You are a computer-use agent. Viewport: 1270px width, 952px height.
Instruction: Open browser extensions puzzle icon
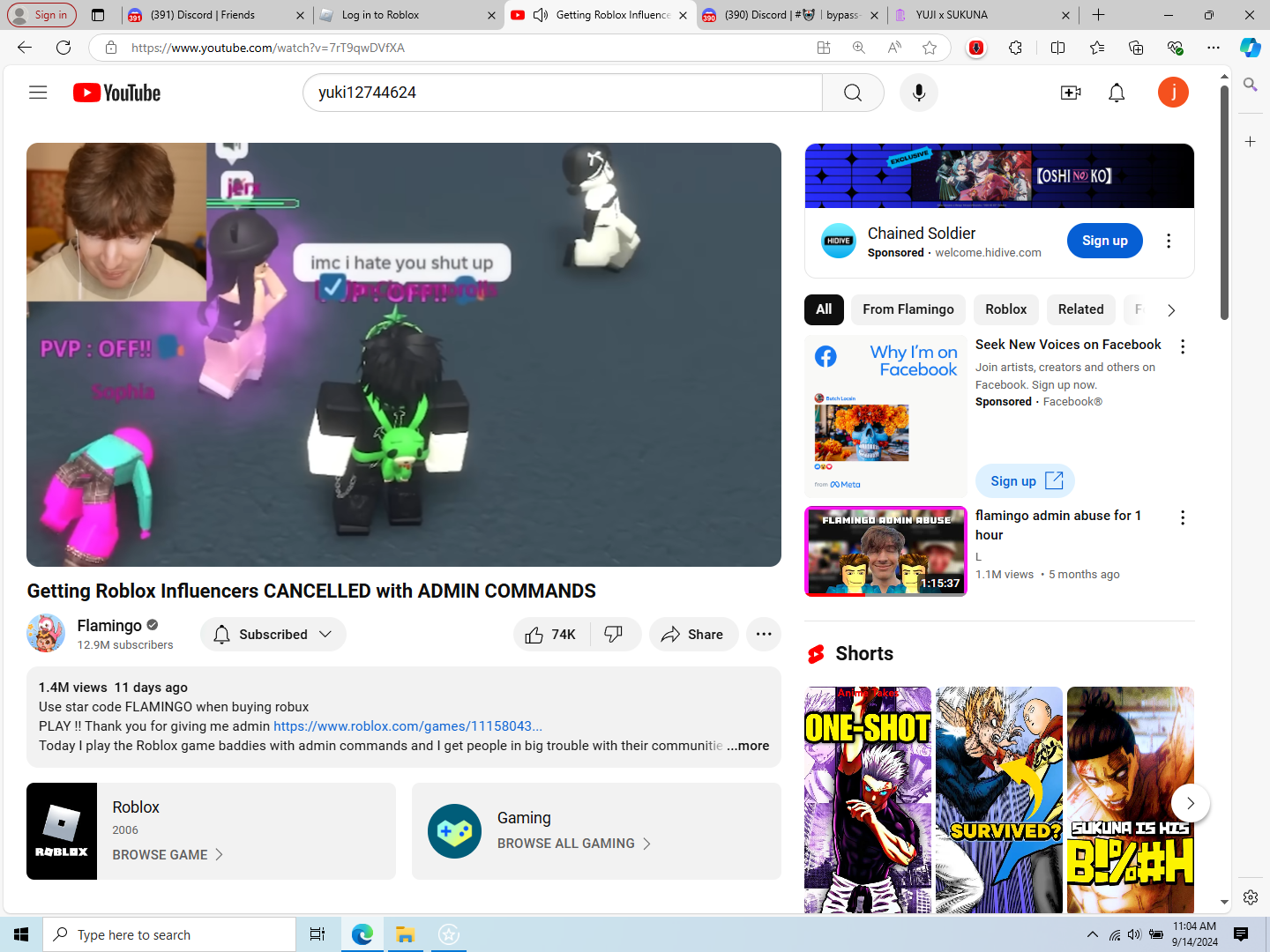coord(1016,48)
